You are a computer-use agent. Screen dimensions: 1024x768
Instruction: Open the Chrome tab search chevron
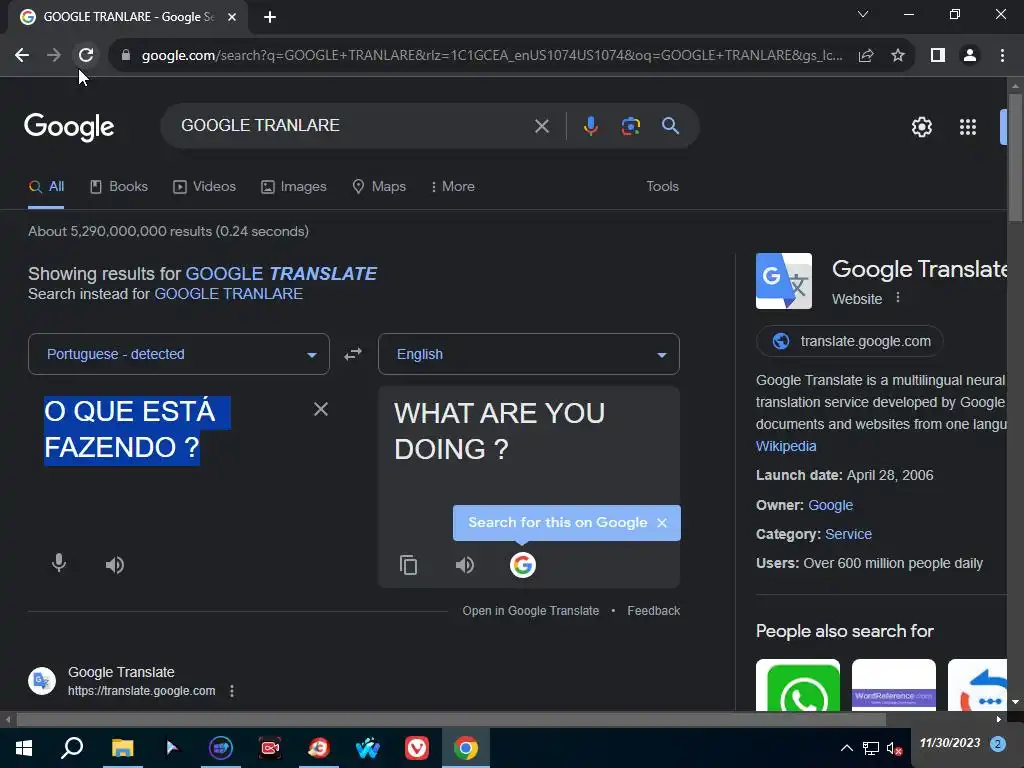coord(863,14)
